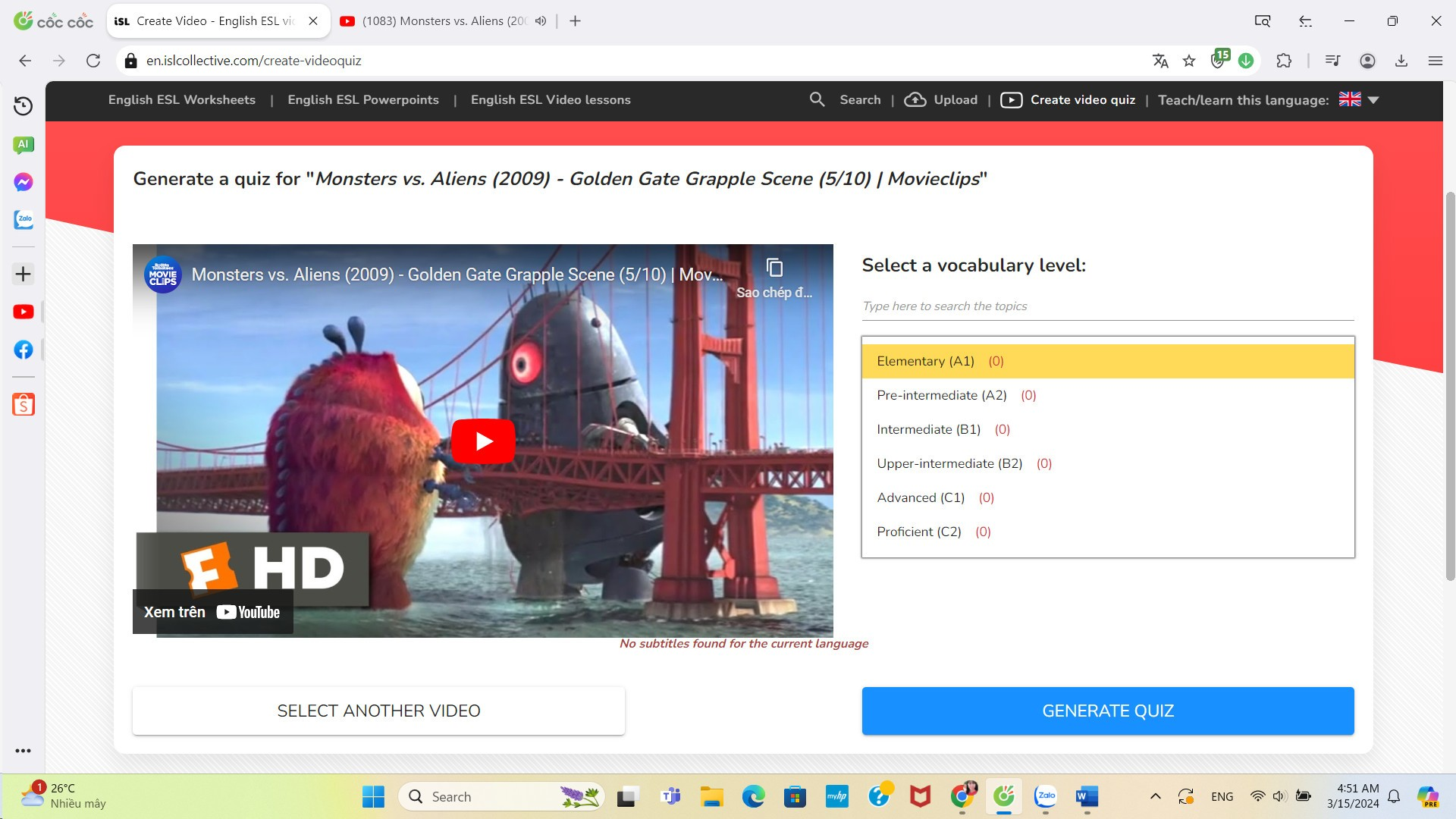Click the GENERATE QUIZ button
This screenshot has height=819, width=1456.
click(1108, 711)
